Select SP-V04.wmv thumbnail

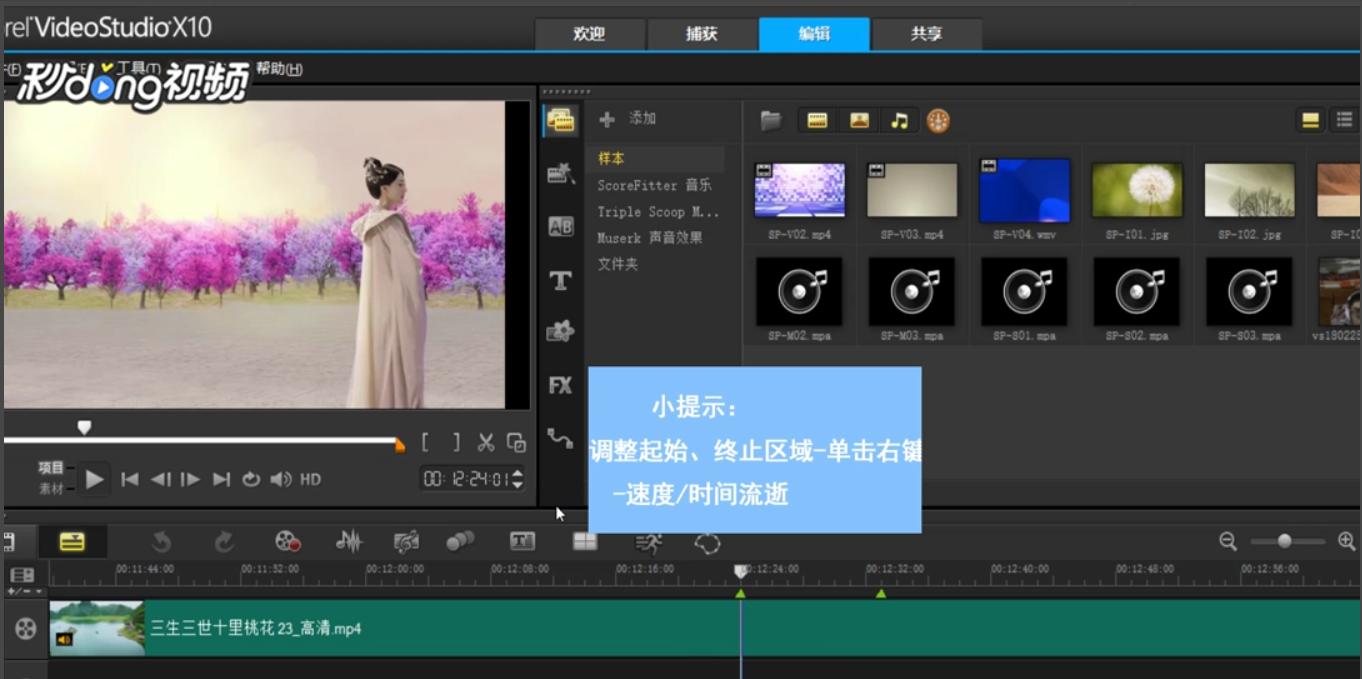point(1025,190)
